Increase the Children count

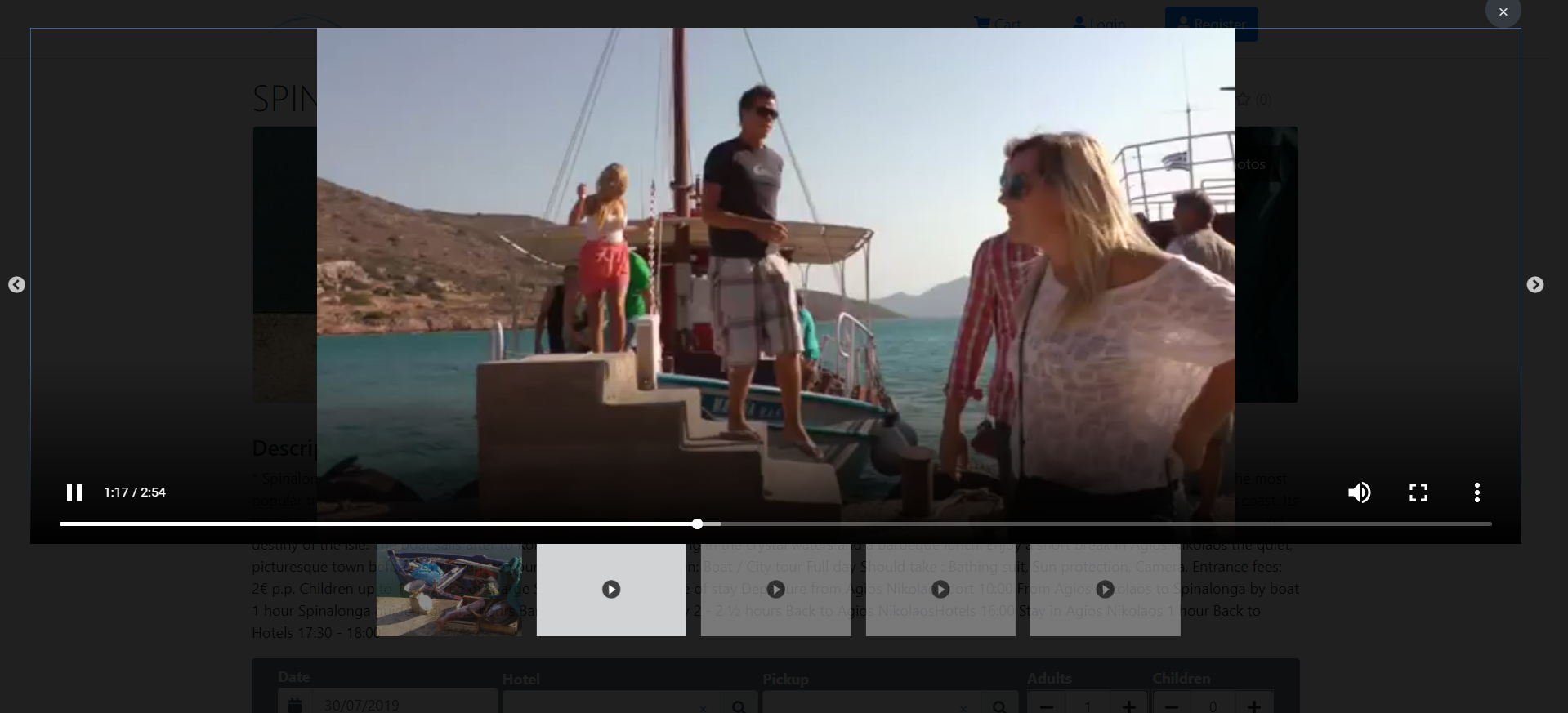point(1253,706)
